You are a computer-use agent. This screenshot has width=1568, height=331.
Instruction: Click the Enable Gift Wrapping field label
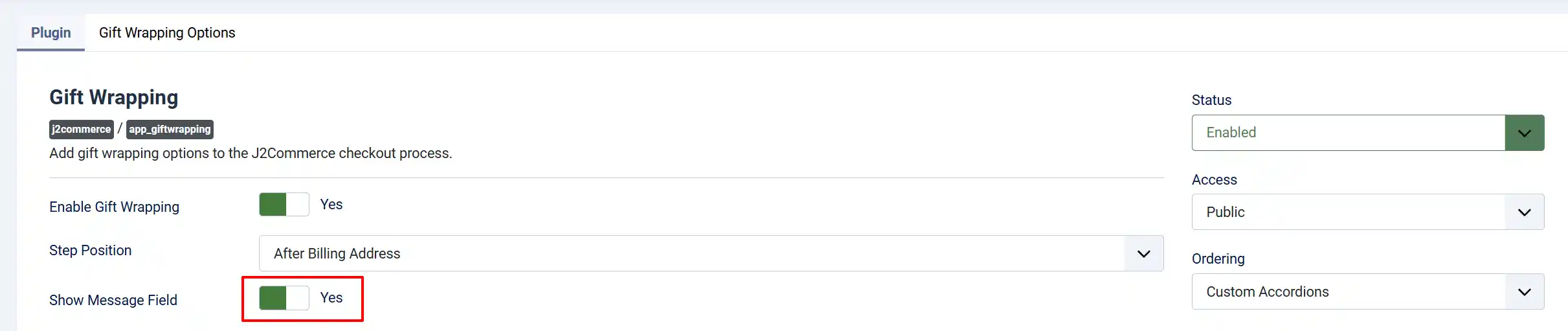[115, 207]
